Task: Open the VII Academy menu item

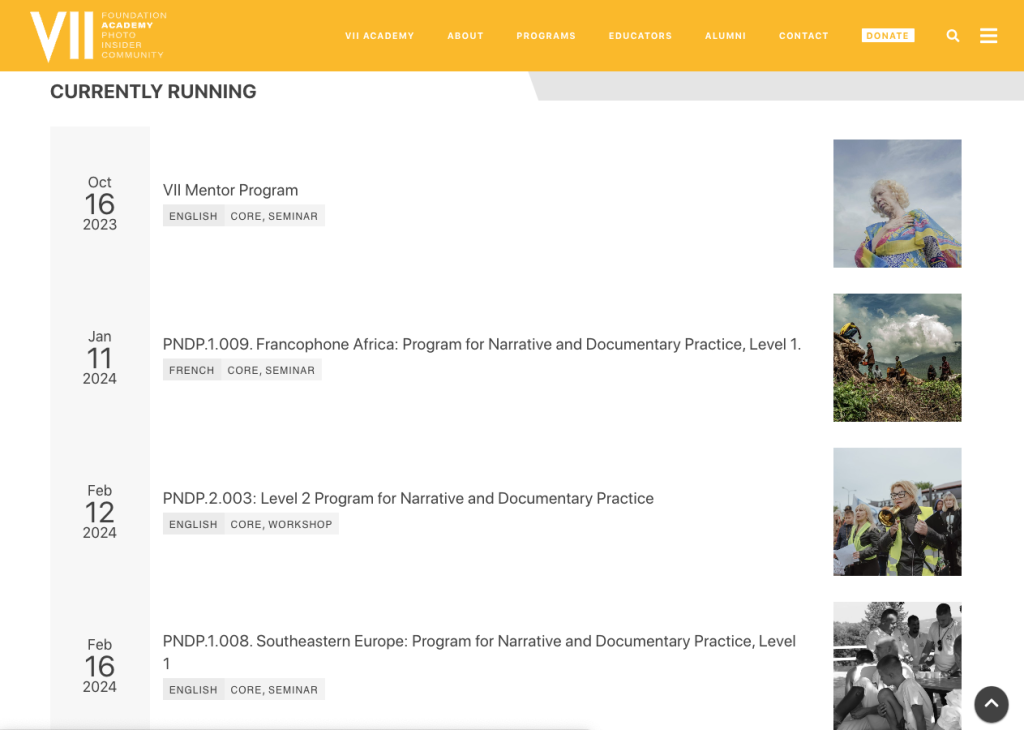Action: click(x=379, y=36)
